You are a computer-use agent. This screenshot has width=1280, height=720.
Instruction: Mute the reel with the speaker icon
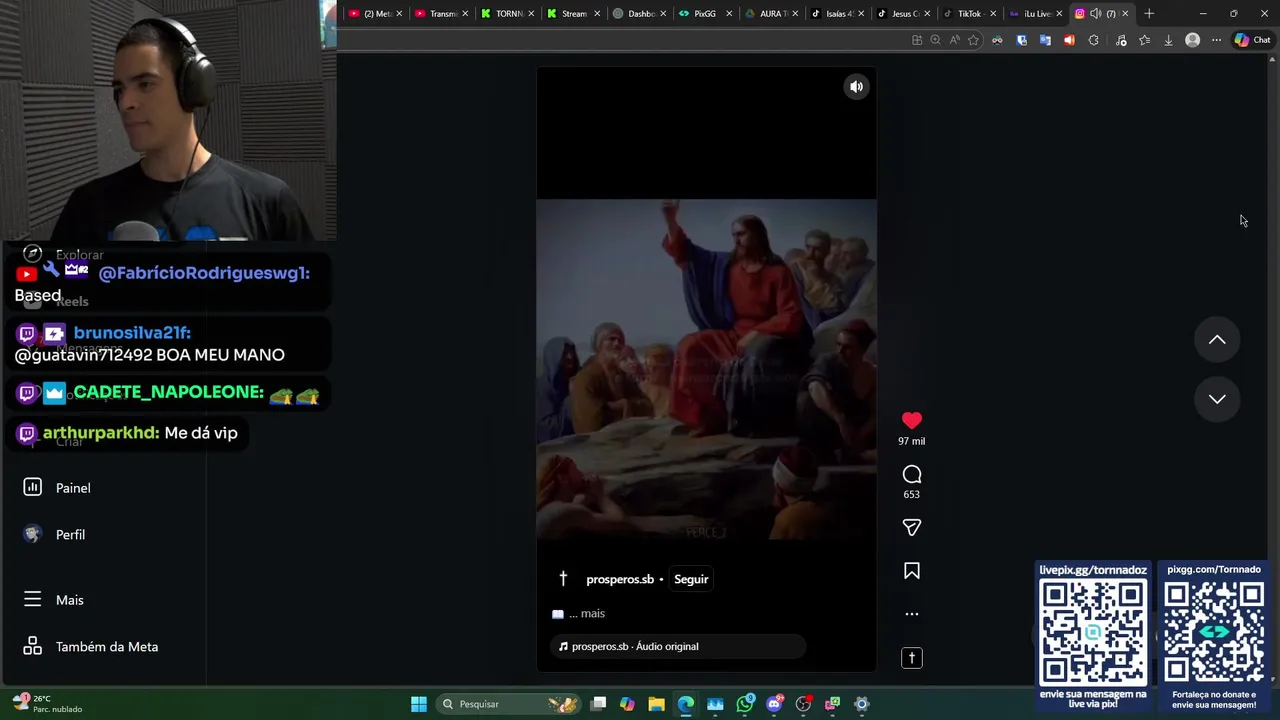(x=856, y=87)
